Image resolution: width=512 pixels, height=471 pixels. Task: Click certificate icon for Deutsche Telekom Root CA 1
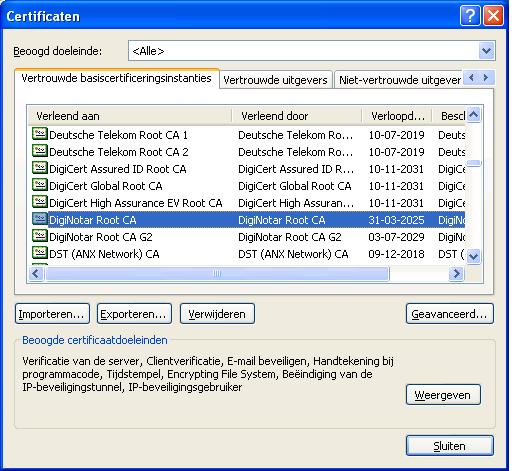tap(40, 134)
